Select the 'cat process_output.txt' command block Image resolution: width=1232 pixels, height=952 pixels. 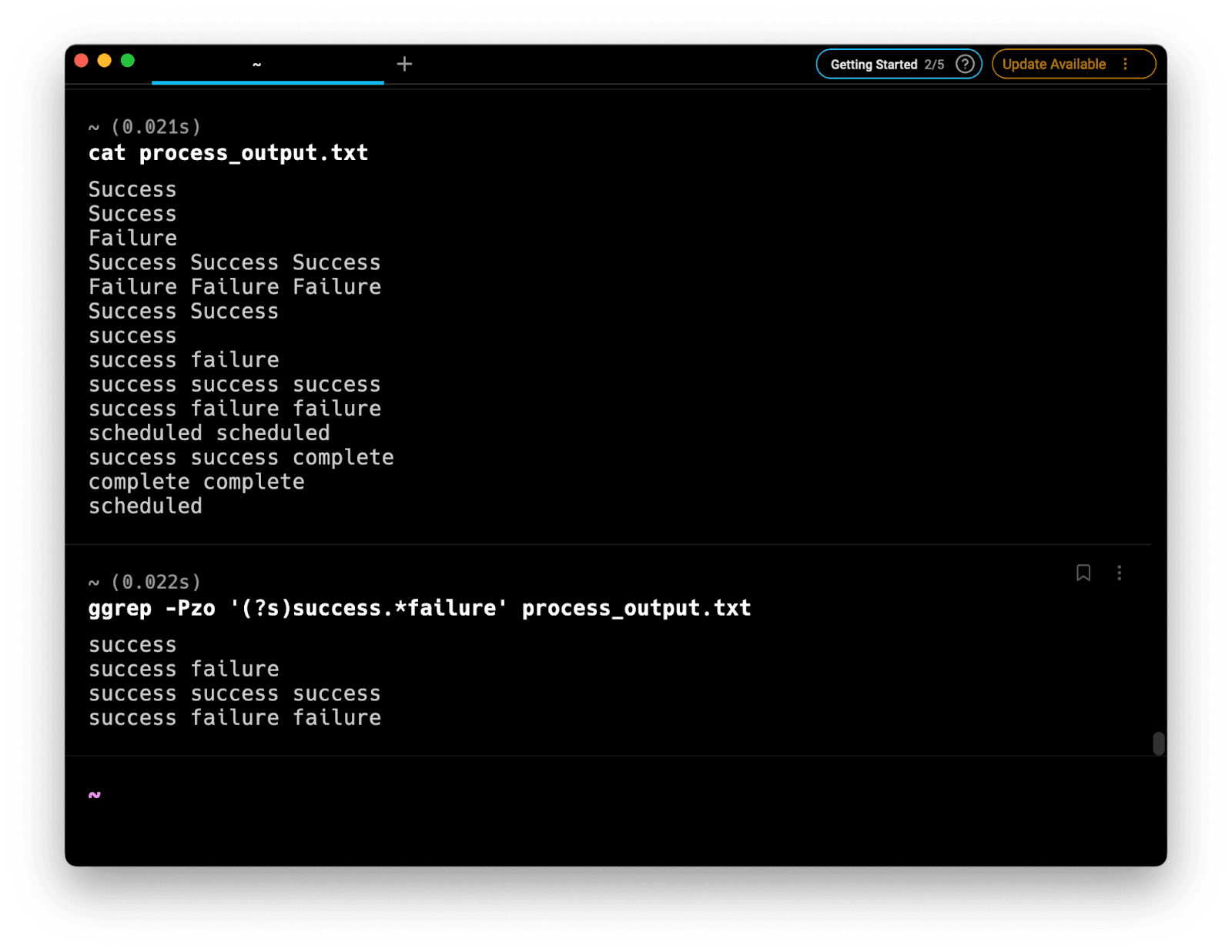pos(228,153)
